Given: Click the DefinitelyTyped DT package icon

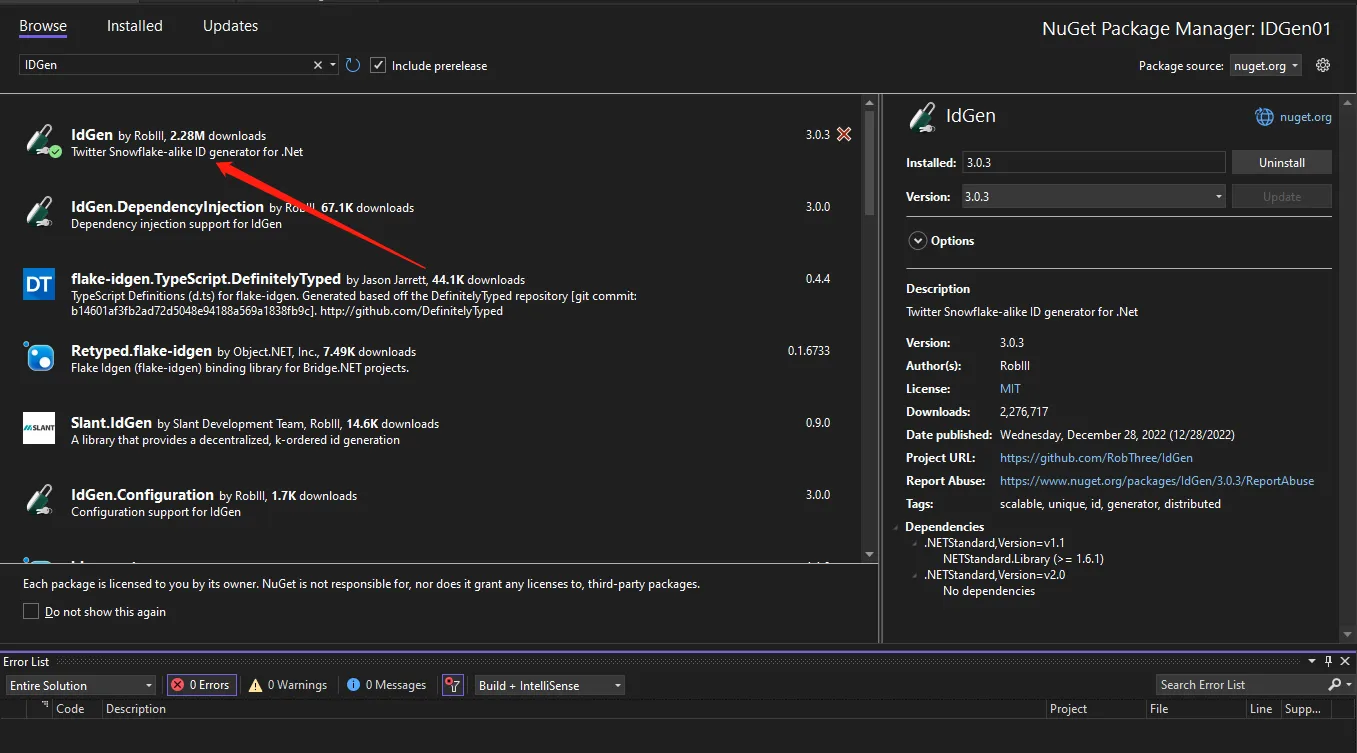Looking at the screenshot, I should [x=39, y=285].
